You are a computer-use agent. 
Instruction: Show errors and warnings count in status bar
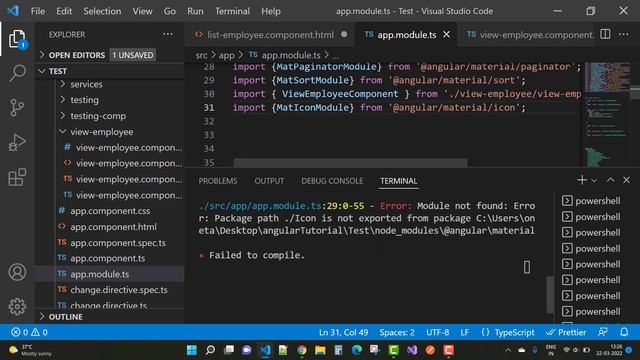click(29, 332)
